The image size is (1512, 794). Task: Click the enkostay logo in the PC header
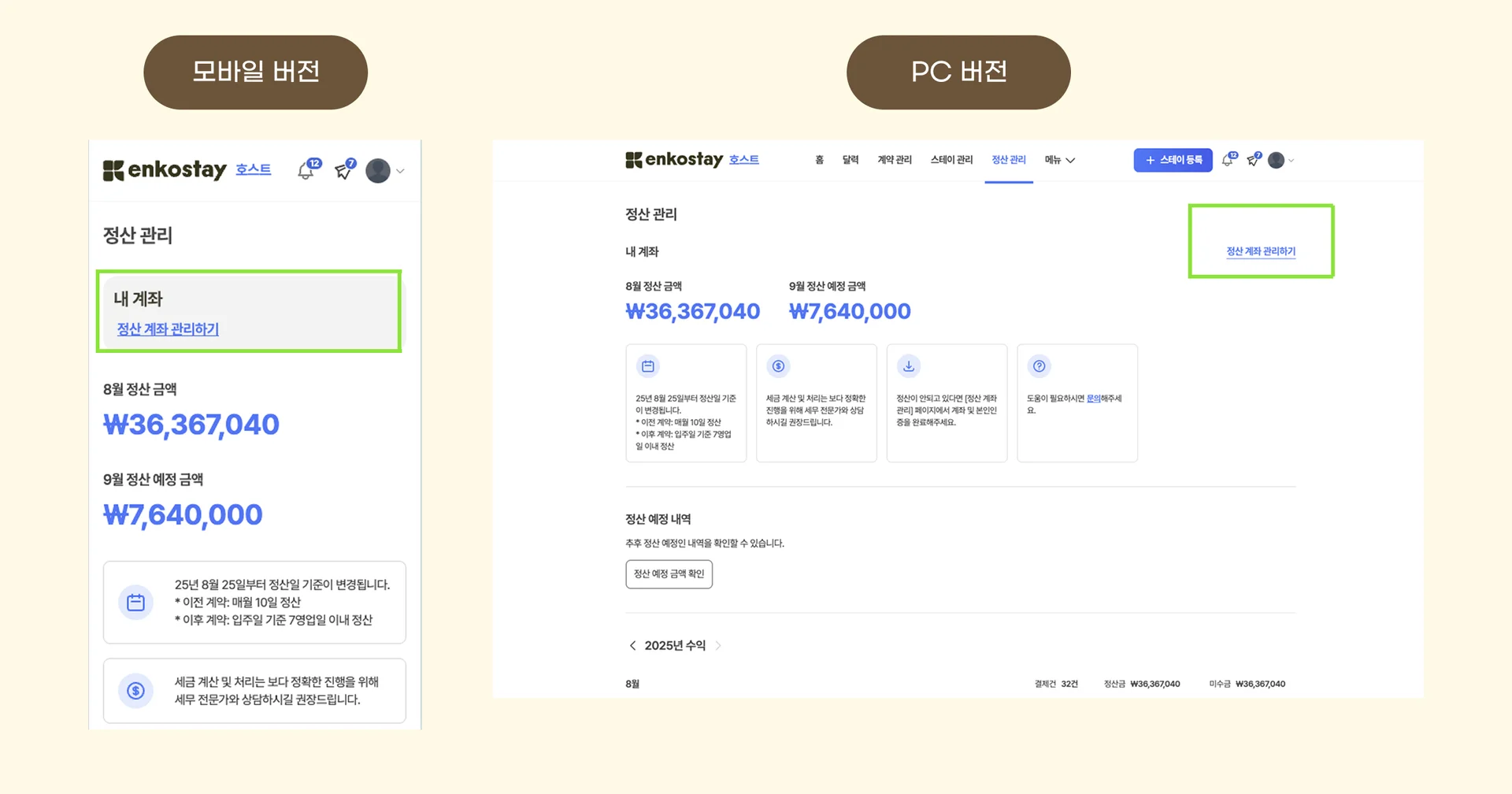pyautogui.click(x=675, y=160)
